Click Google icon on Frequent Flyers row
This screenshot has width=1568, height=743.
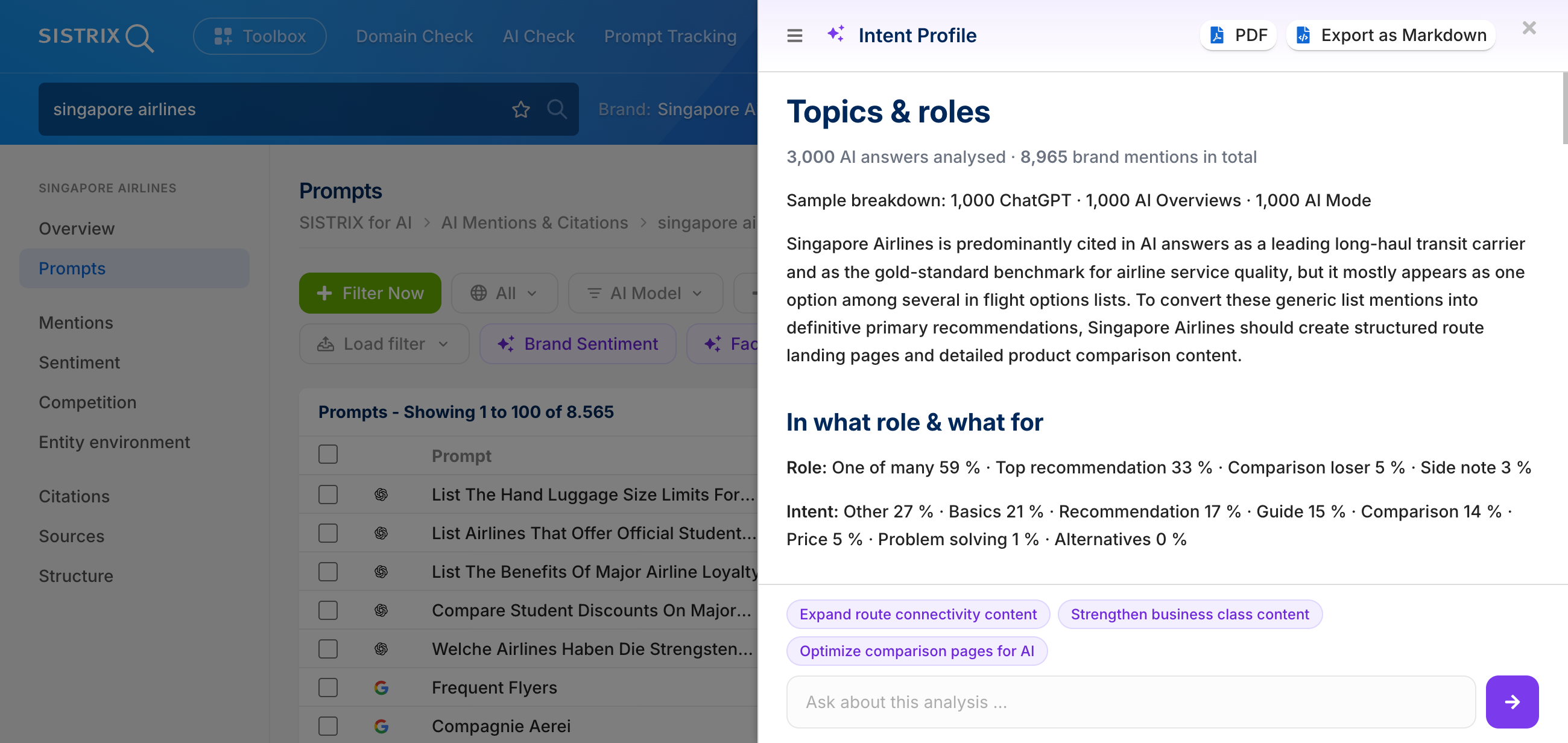click(x=381, y=688)
